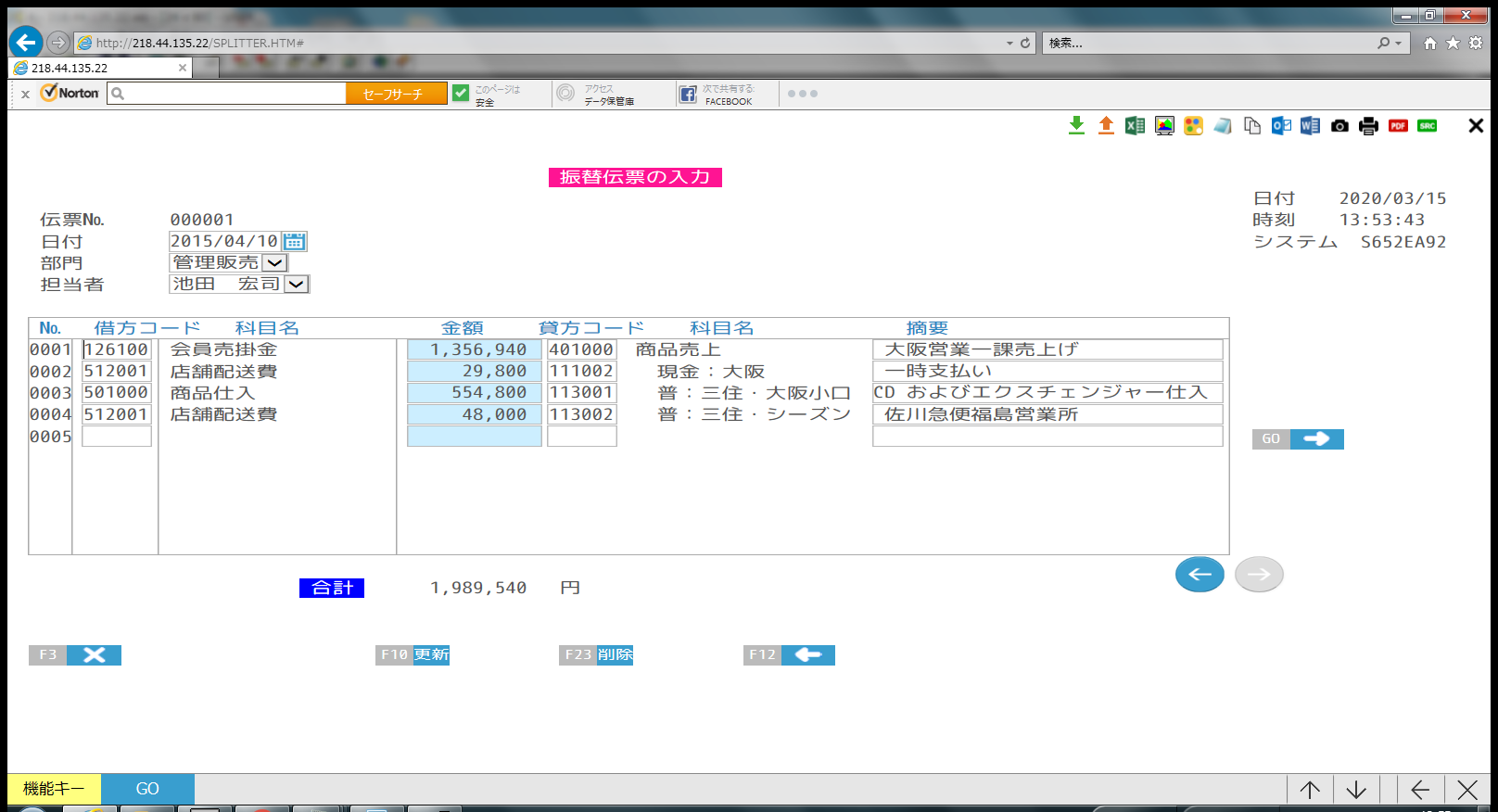The width and height of the screenshot is (1498, 812).
Task: Click the green download arrow icon
Action: [1076, 126]
